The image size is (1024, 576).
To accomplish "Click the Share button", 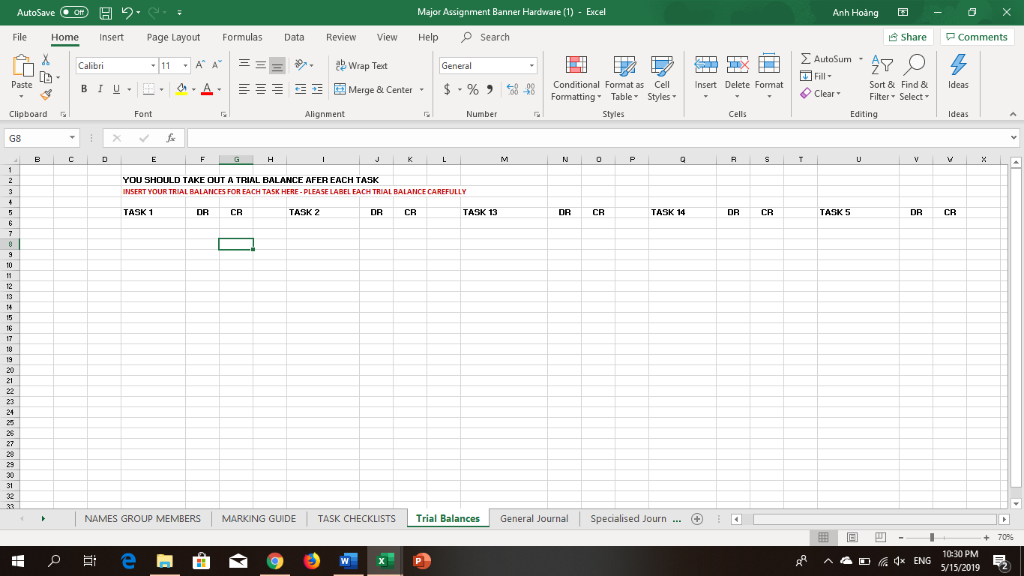I will 906,36.
